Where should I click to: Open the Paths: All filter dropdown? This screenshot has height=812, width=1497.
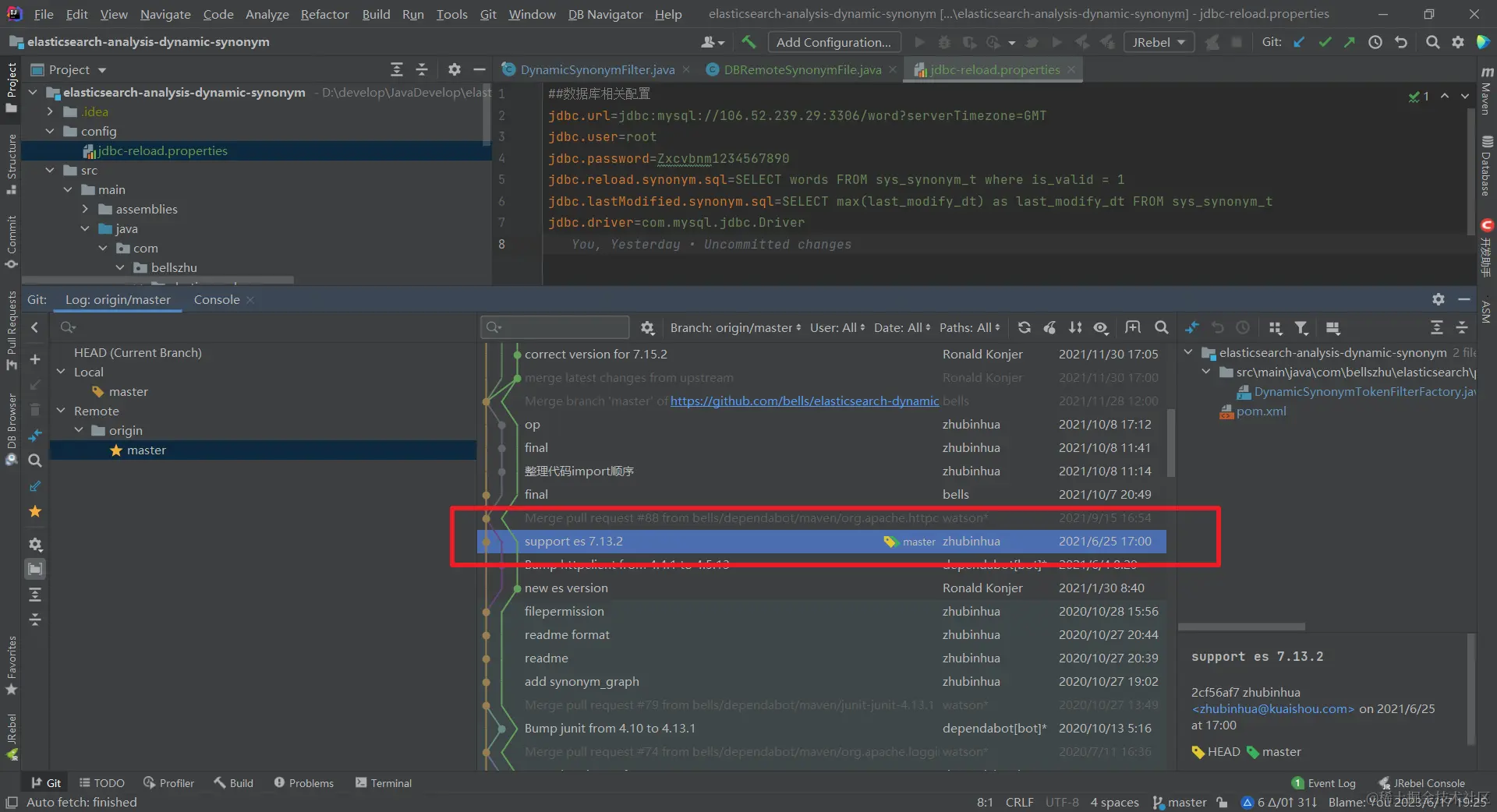pyautogui.click(x=969, y=328)
